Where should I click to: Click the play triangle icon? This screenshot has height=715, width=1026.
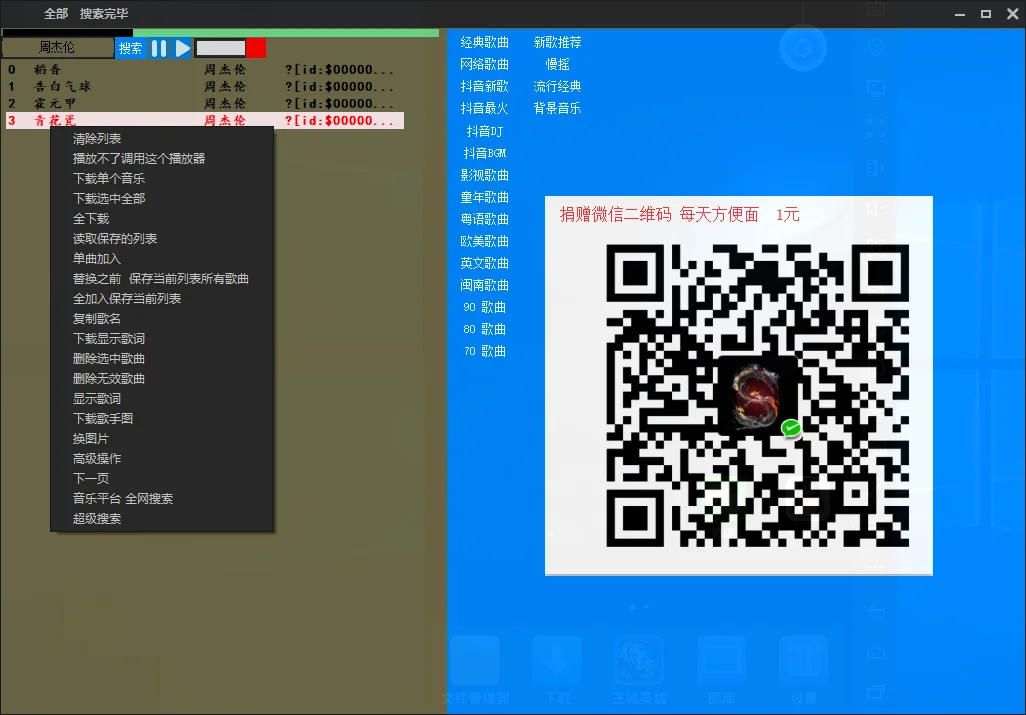pyautogui.click(x=183, y=48)
